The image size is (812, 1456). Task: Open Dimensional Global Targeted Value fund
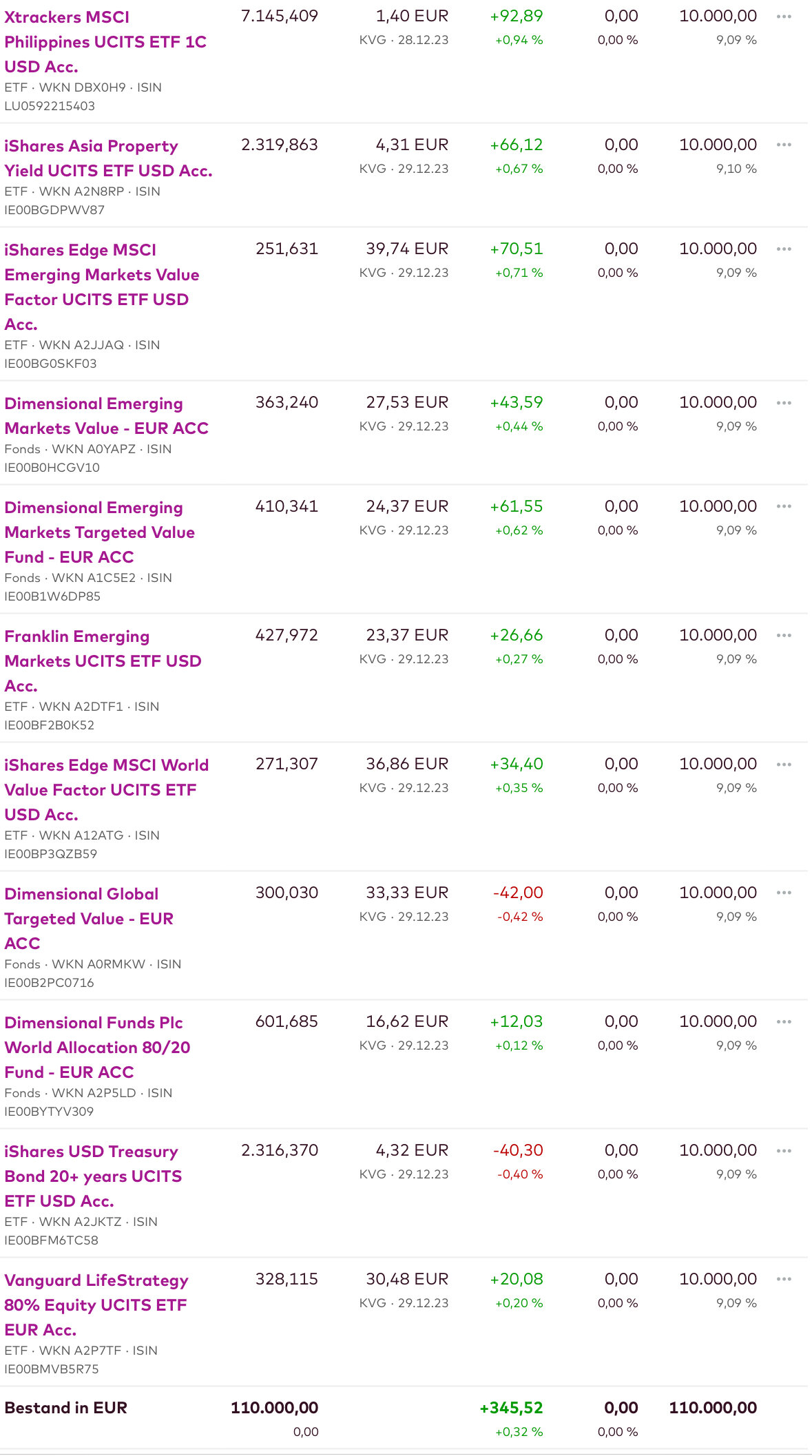[88, 919]
